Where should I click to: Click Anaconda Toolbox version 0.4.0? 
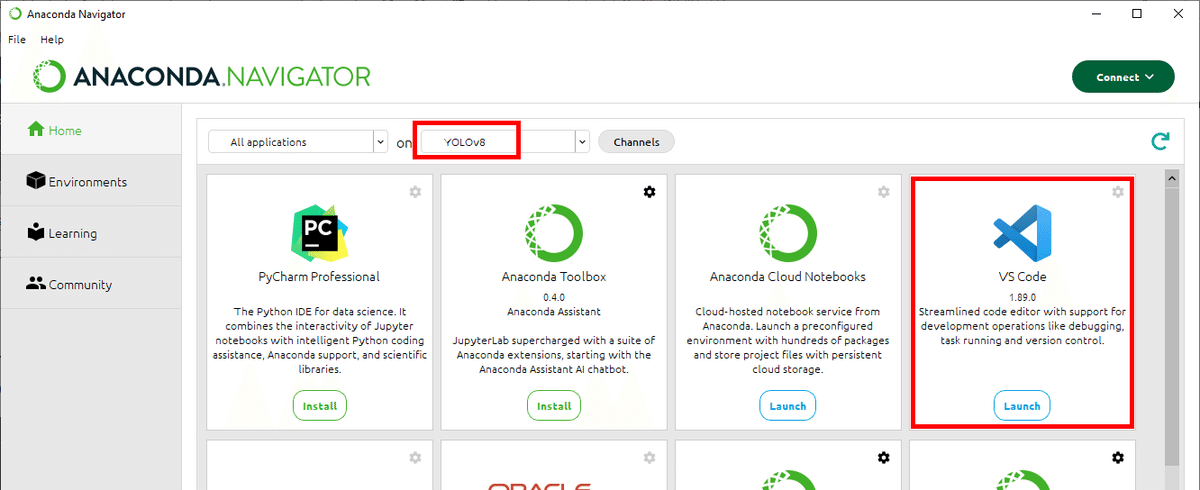[554, 297]
